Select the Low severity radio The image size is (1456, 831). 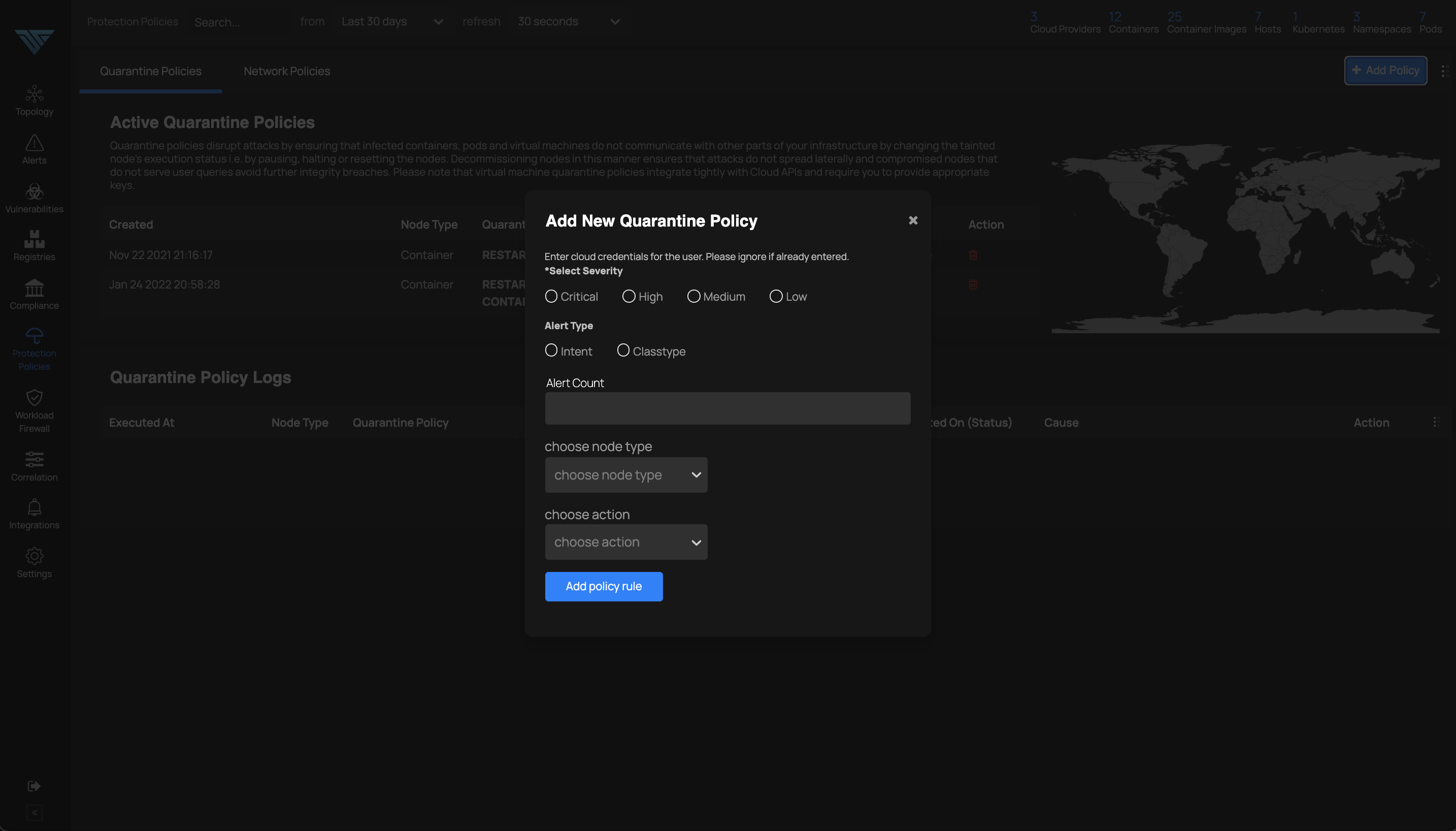[x=776, y=296]
